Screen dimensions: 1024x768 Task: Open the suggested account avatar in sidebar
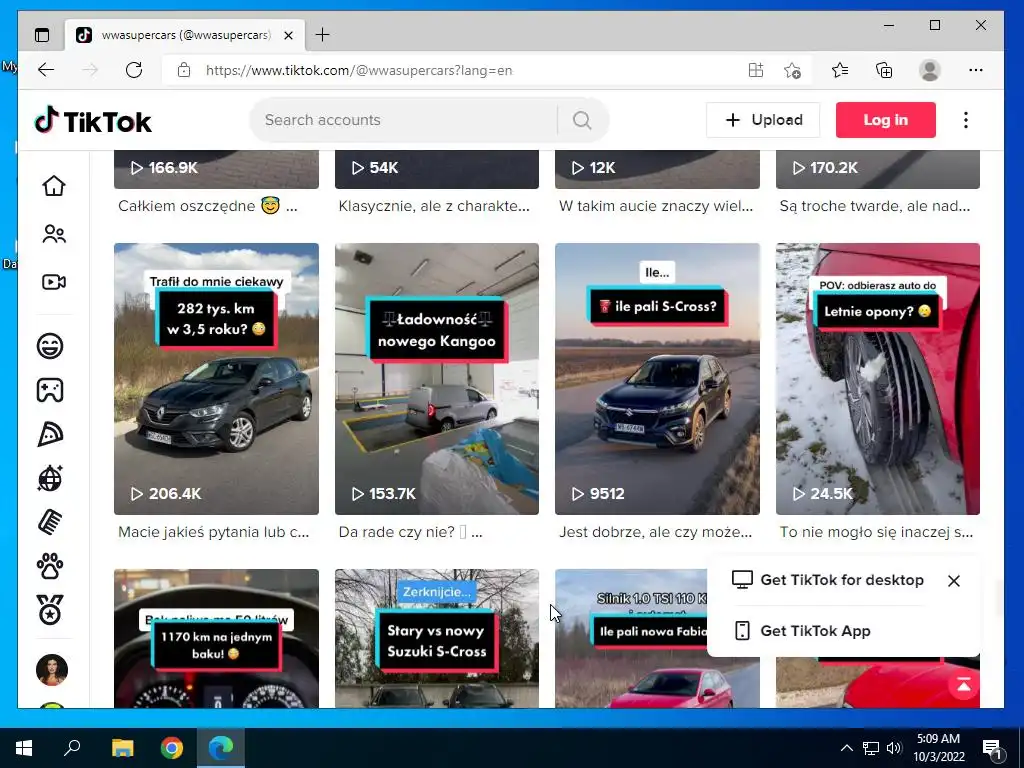pyautogui.click(x=52, y=669)
